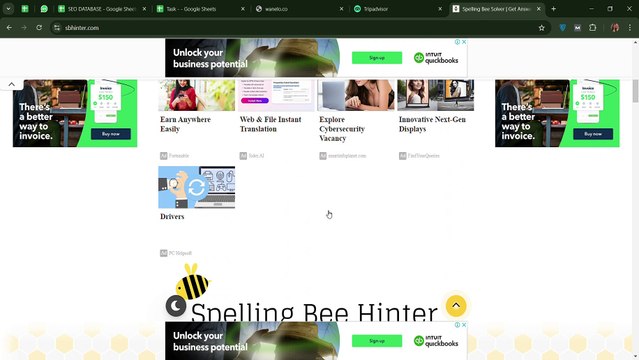Close the Spelling Bee Solver tab
Screen dimensions: 639x360
539,9
